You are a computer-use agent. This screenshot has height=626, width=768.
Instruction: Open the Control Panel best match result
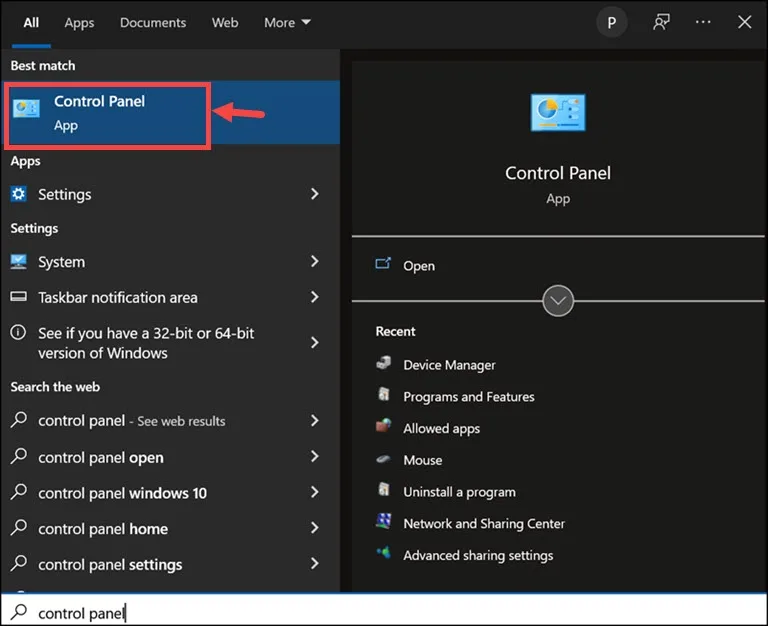170,113
